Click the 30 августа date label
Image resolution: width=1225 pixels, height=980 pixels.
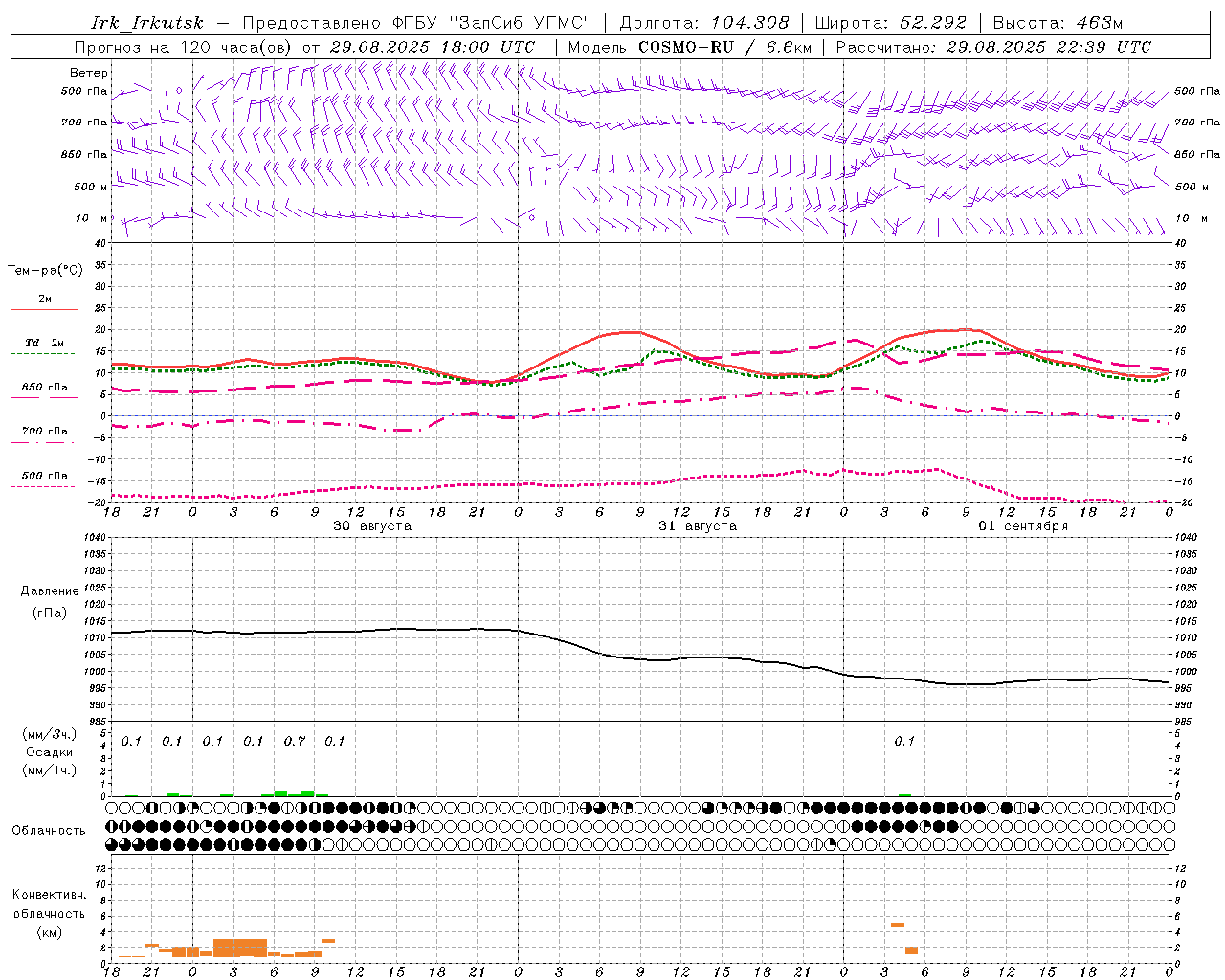372,526
